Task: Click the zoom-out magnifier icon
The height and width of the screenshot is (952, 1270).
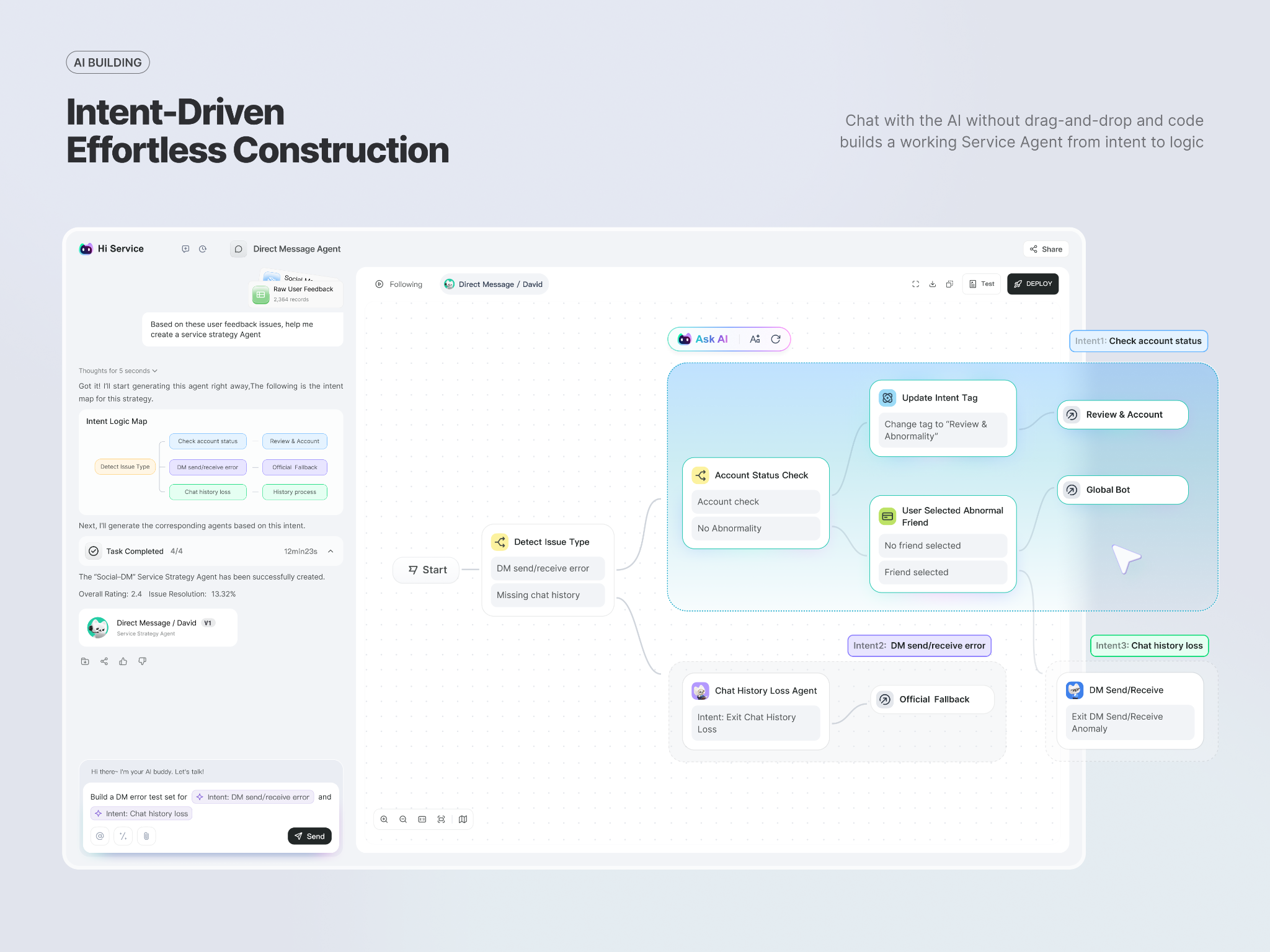Action: (403, 819)
